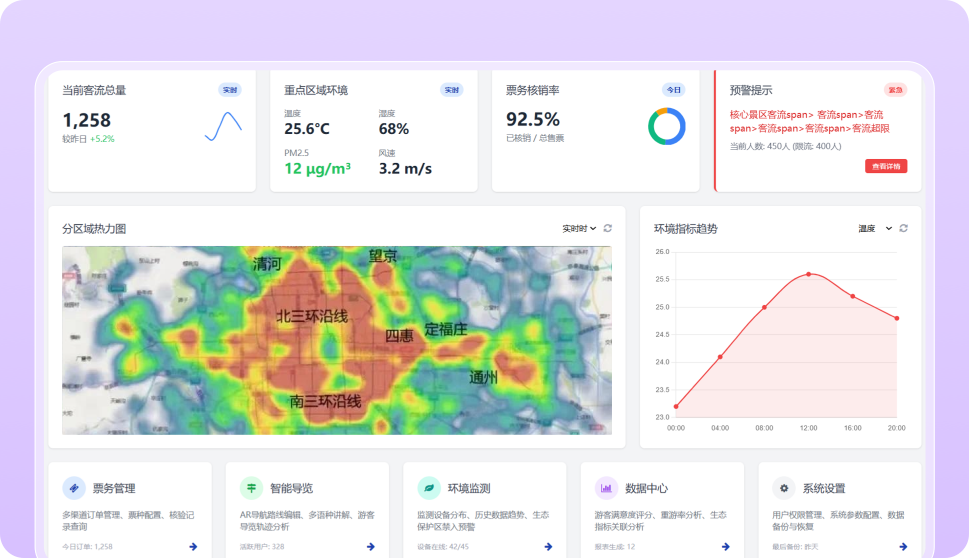Click the 紧急 badge on 预警提示
The height and width of the screenshot is (558, 969).
895,90
